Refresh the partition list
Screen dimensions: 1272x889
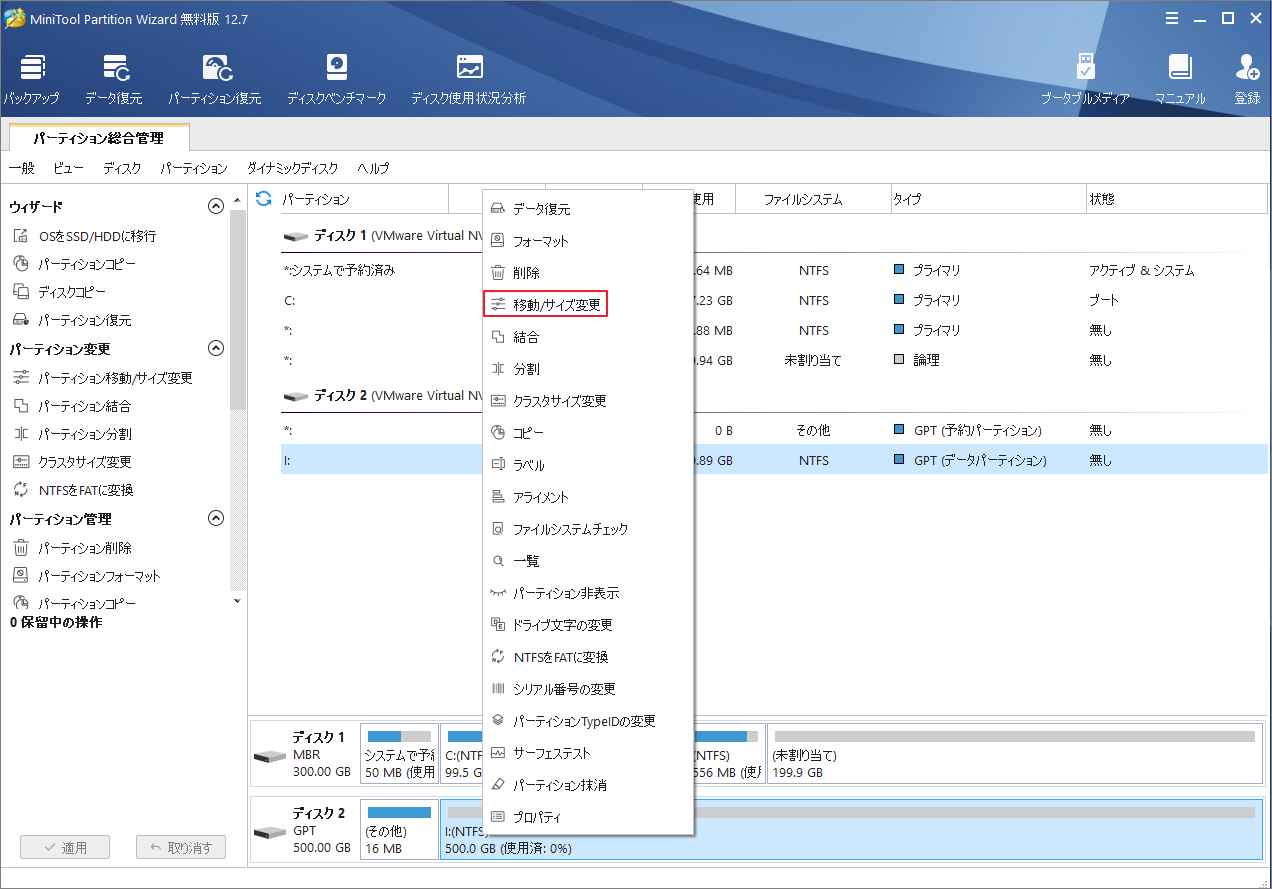click(x=262, y=199)
